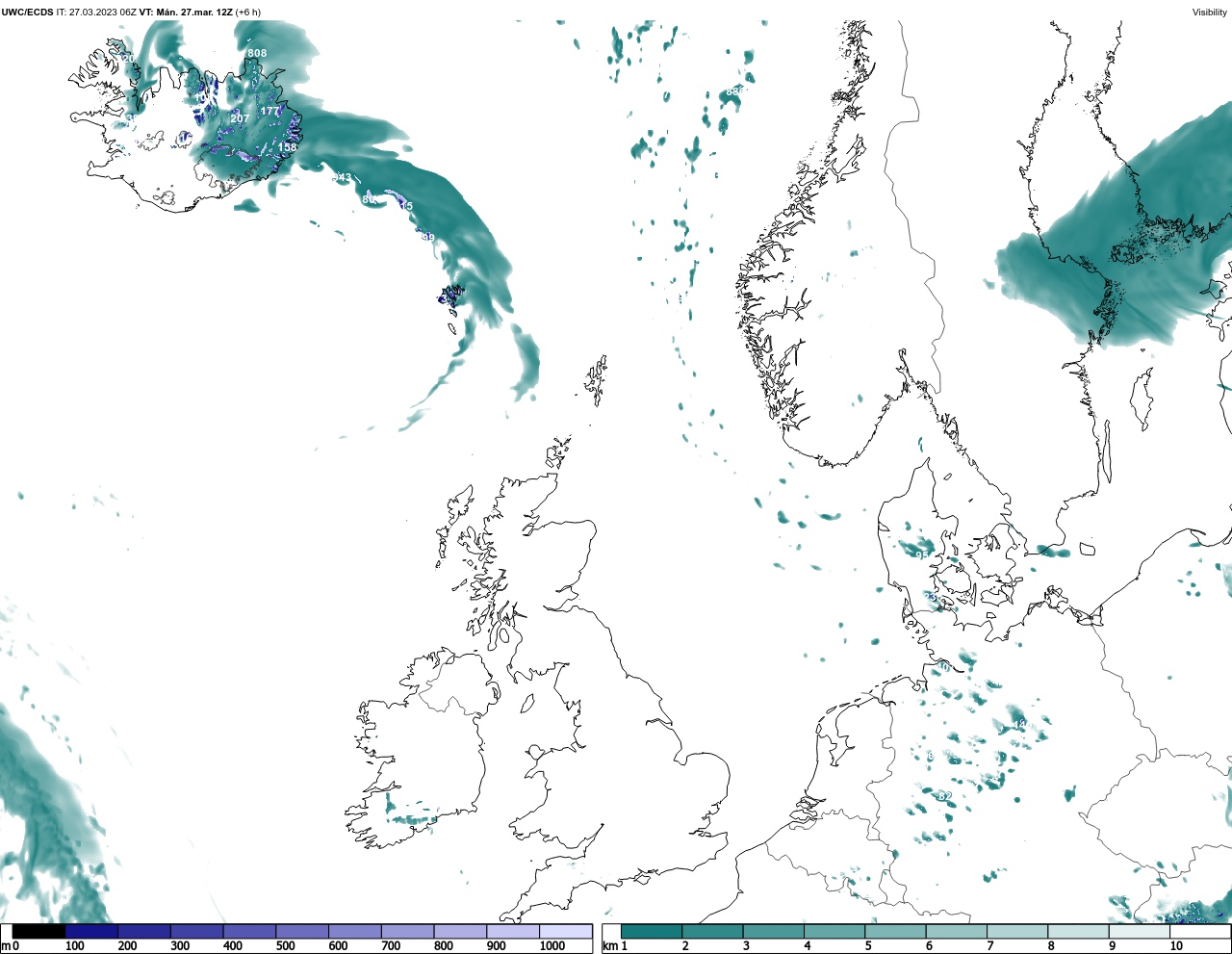
Task: Select the 300–400 m legend swatch
Action: click(x=197, y=931)
